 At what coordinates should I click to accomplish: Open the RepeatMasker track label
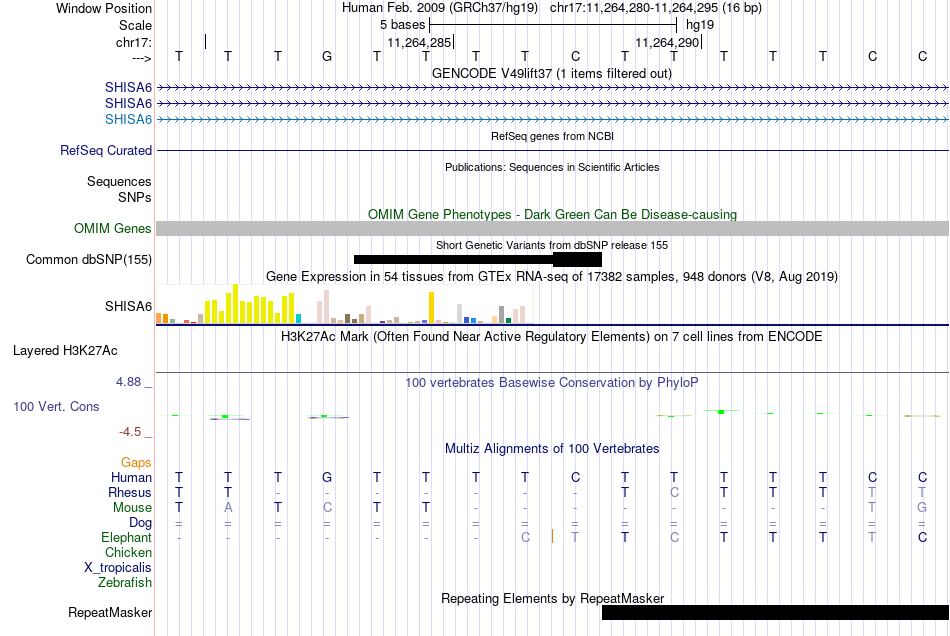[110, 612]
